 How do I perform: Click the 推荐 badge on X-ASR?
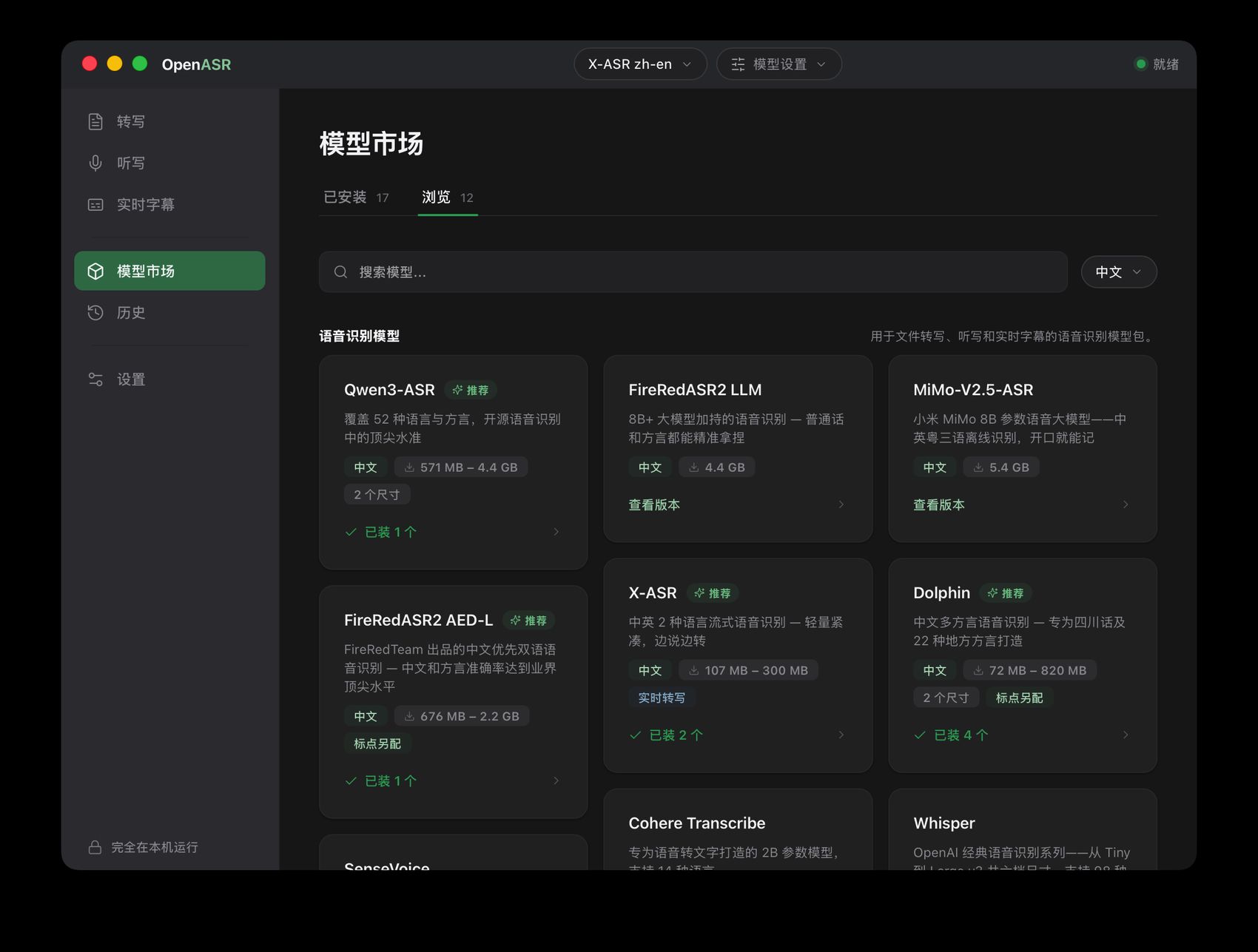713,593
